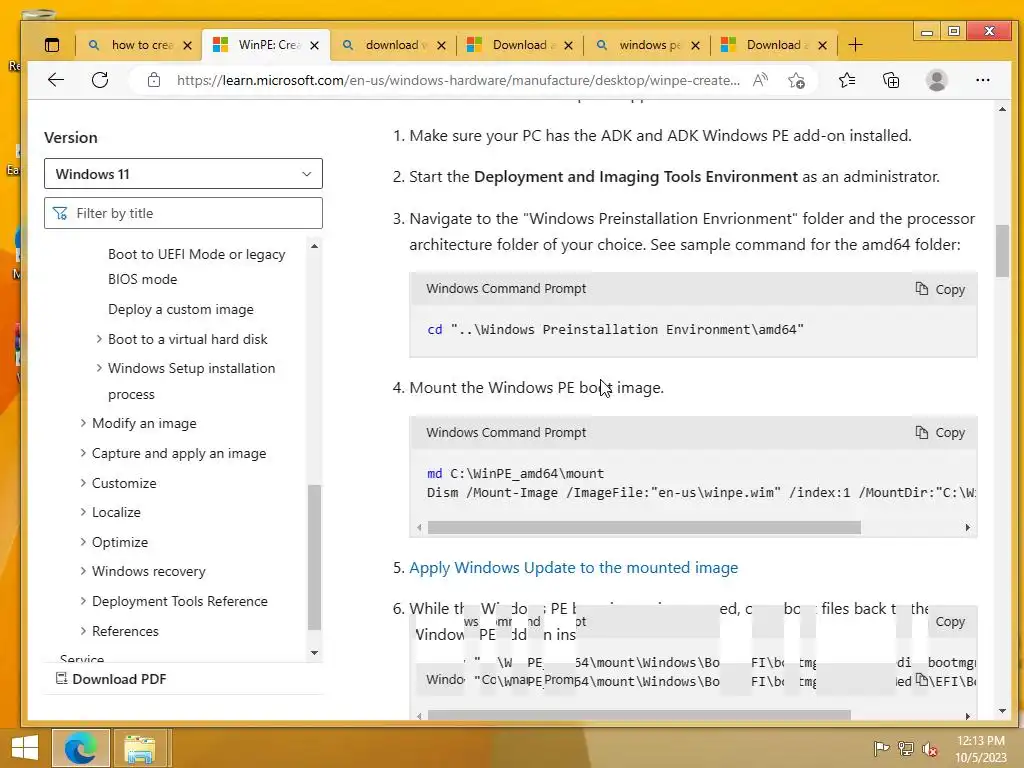This screenshot has height=768, width=1024.
Task: Click the sidebar tree scrollbar down arrow
Action: (x=314, y=653)
